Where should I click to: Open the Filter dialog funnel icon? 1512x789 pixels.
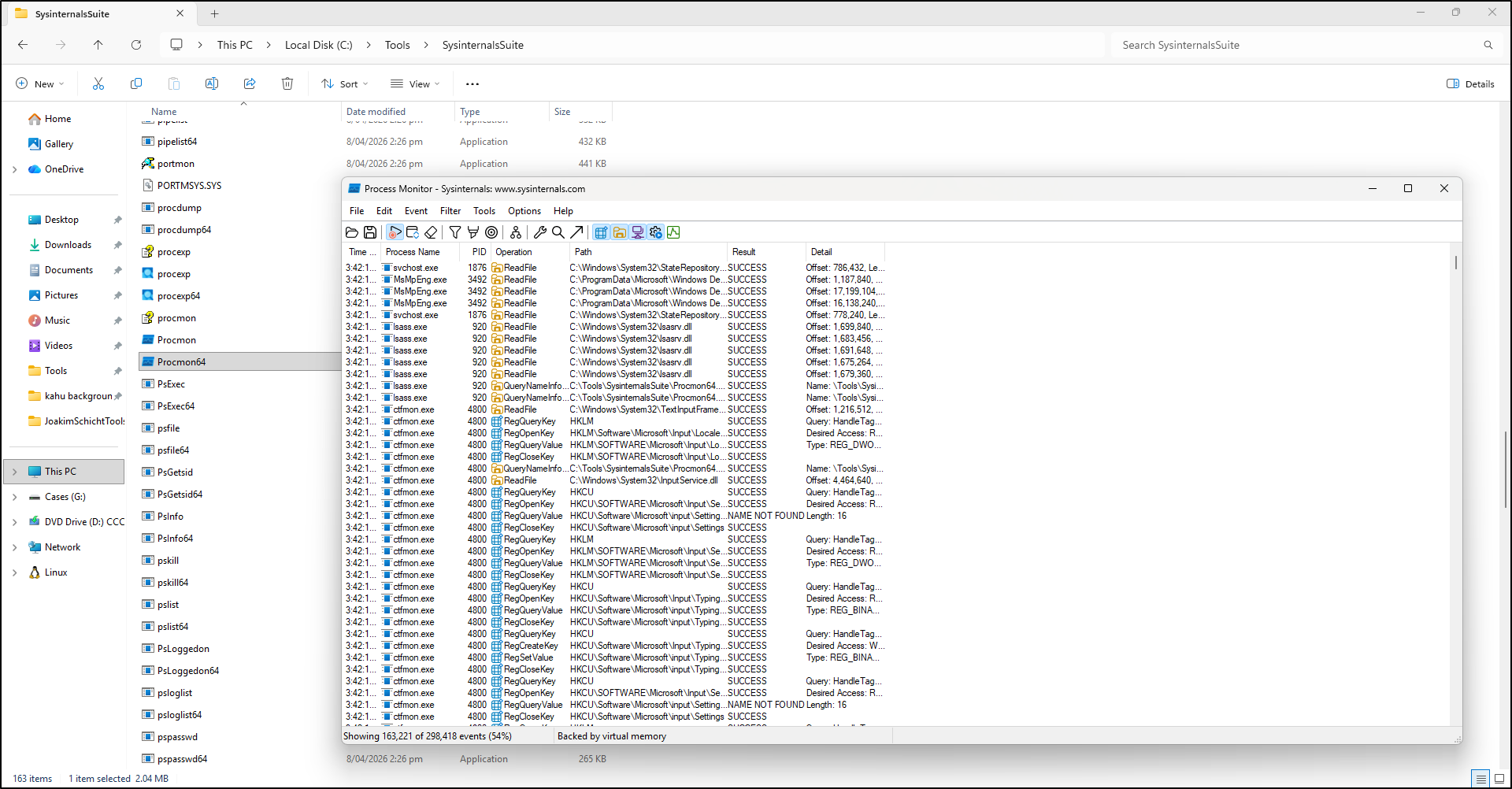[x=455, y=232]
